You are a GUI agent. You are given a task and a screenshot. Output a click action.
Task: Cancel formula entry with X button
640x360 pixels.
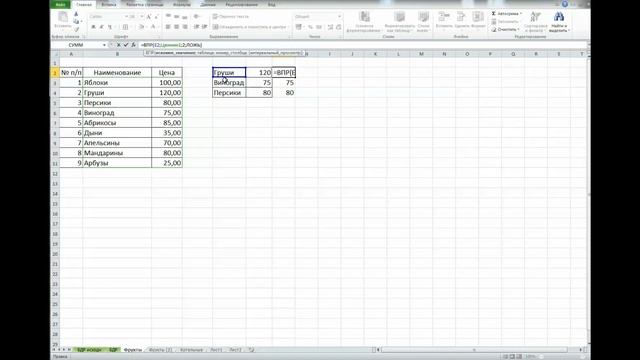(118, 45)
